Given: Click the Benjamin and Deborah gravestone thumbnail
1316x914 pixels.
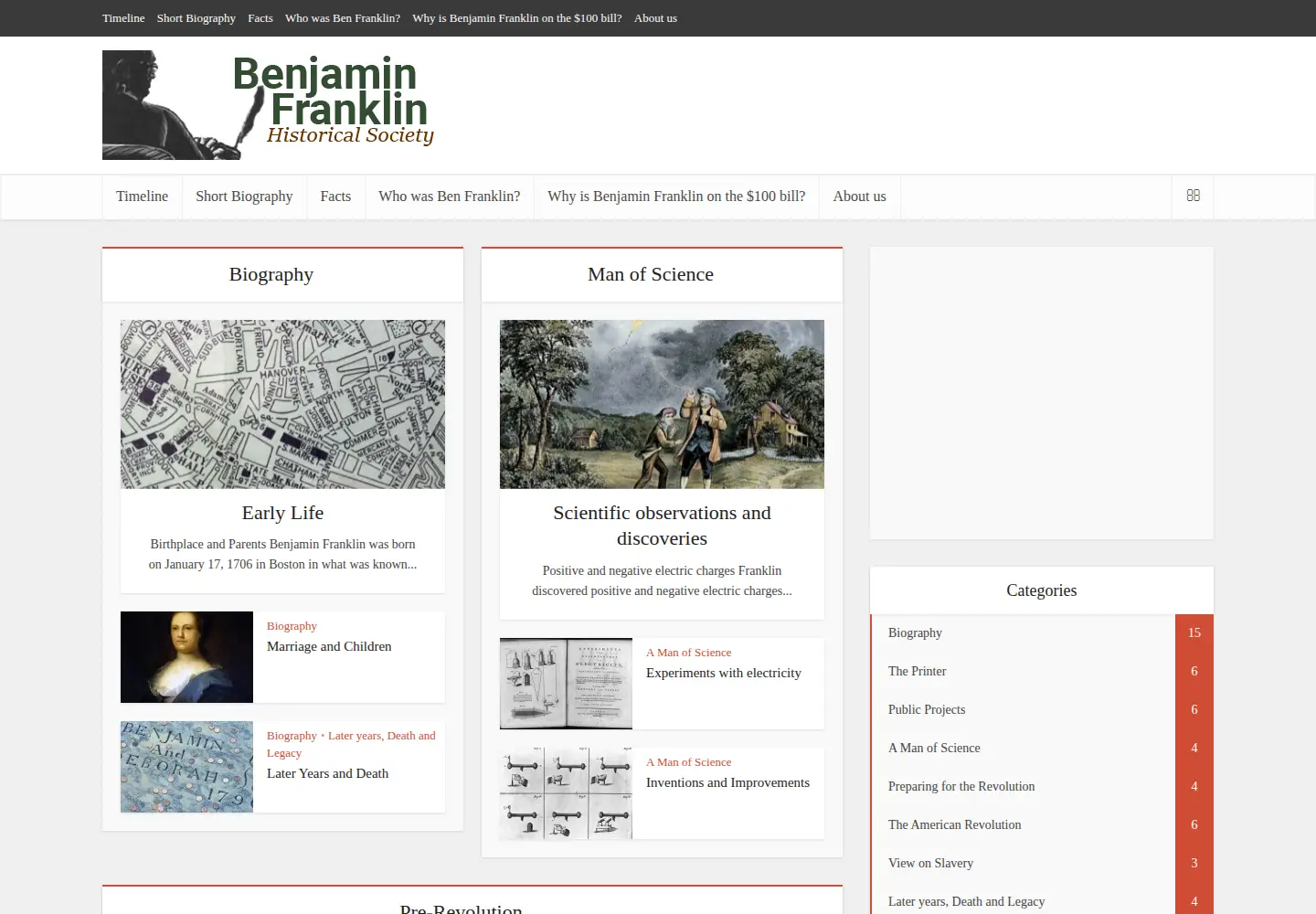Looking at the screenshot, I should [x=186, y=767].
